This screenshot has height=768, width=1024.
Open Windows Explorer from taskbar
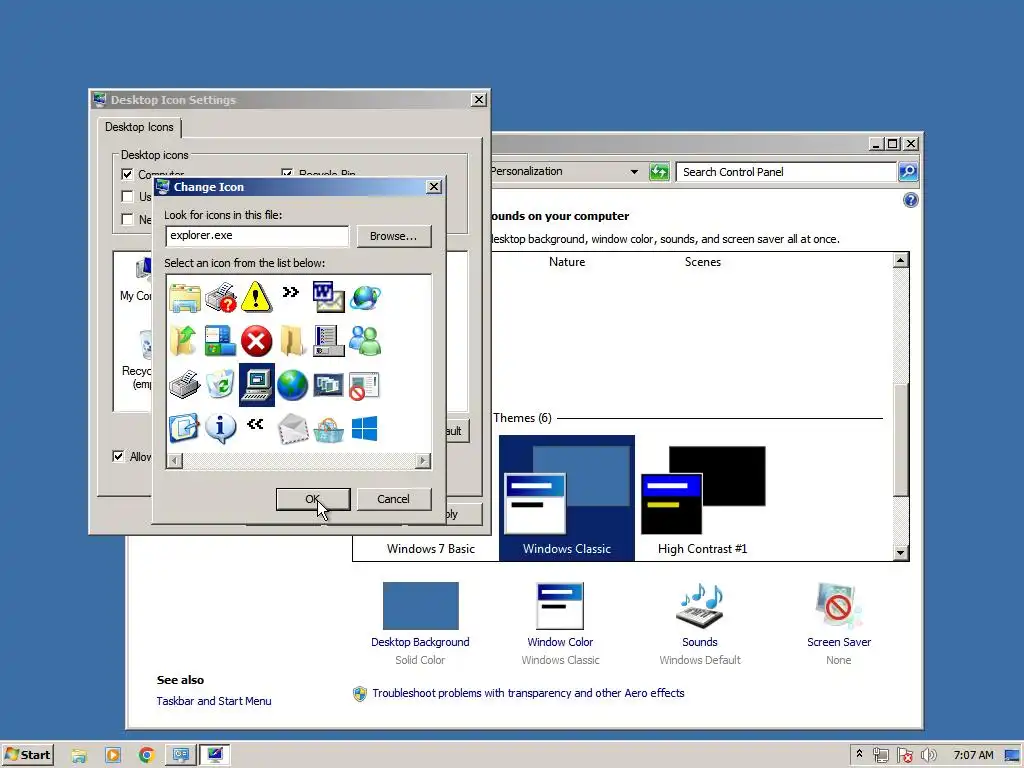pyautogui.click(x=79, y=755)
